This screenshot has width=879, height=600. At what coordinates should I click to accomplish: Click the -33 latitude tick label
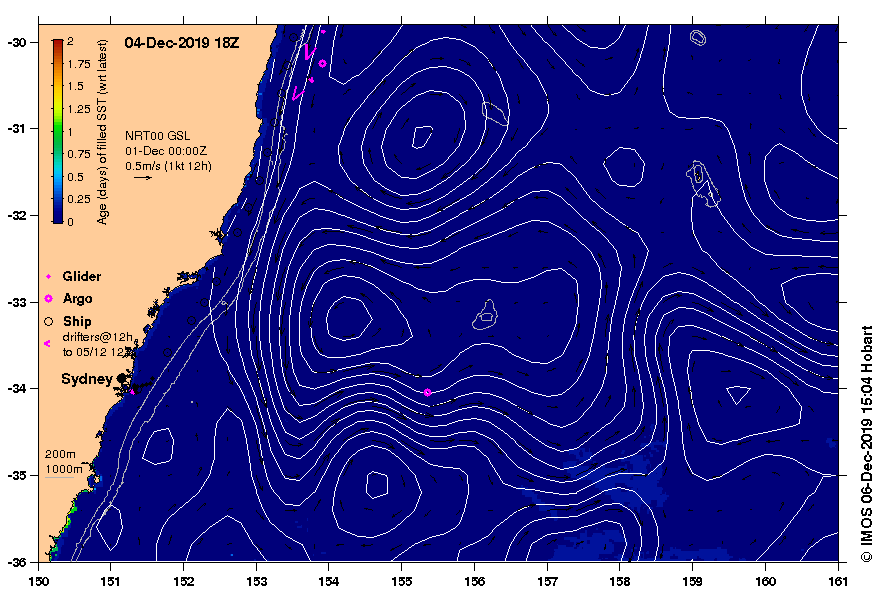(x=16, y=302)
